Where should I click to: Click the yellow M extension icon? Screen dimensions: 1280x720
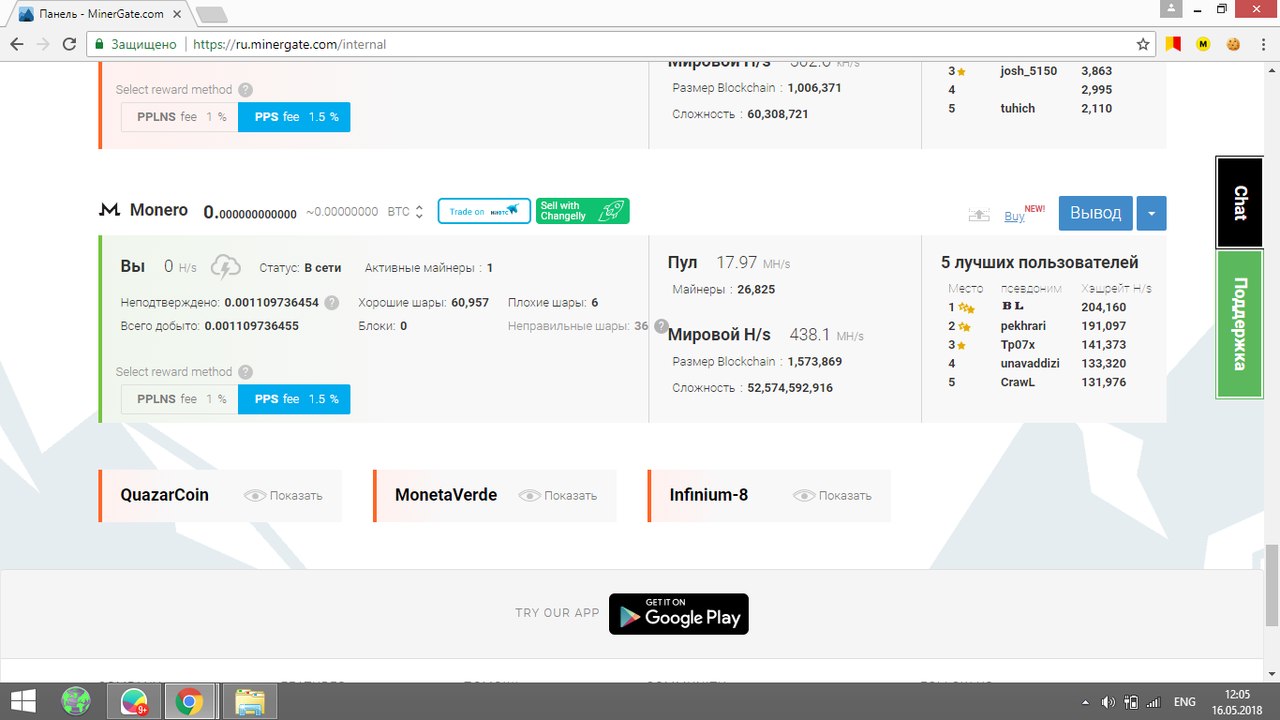point(1203,44)
